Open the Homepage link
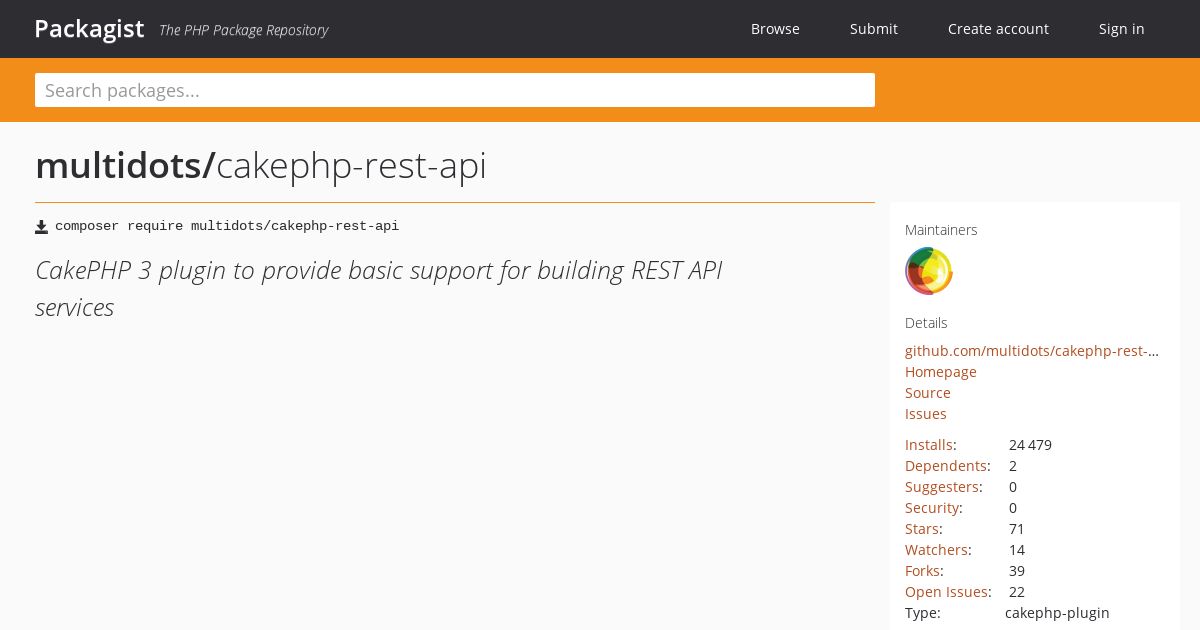1200x630 pixels. [x=941, y=372]
